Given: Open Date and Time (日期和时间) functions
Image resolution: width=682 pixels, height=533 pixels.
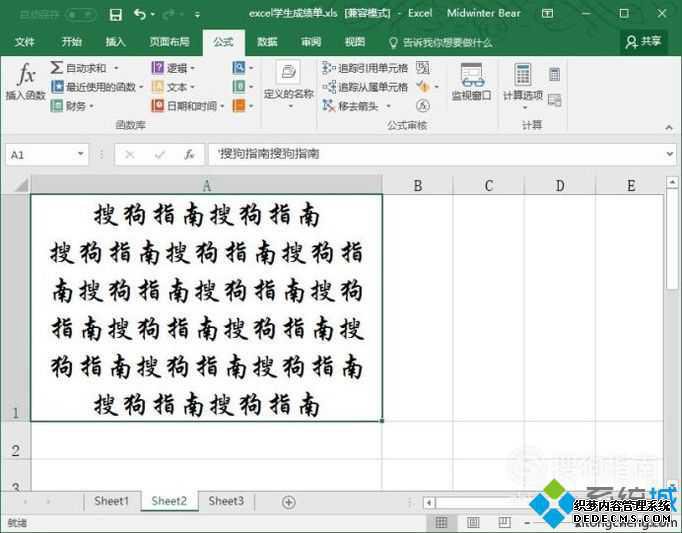Looking at the screenshot, I should (184, 106).
